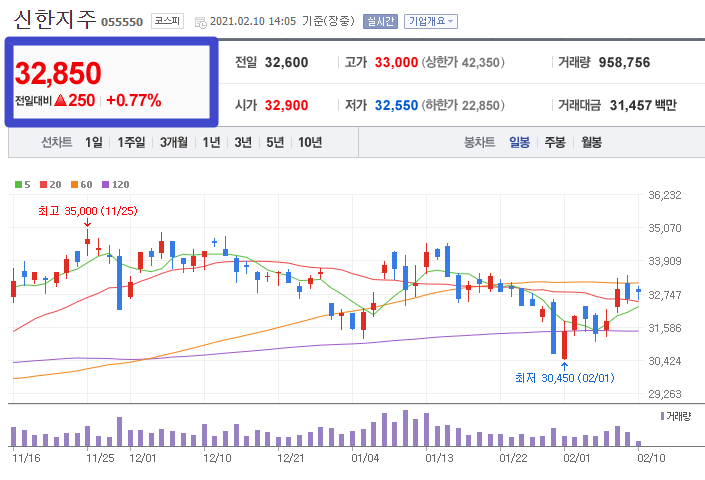
Task: Click the 코스피 market label
Action: (x=167, y=21)
